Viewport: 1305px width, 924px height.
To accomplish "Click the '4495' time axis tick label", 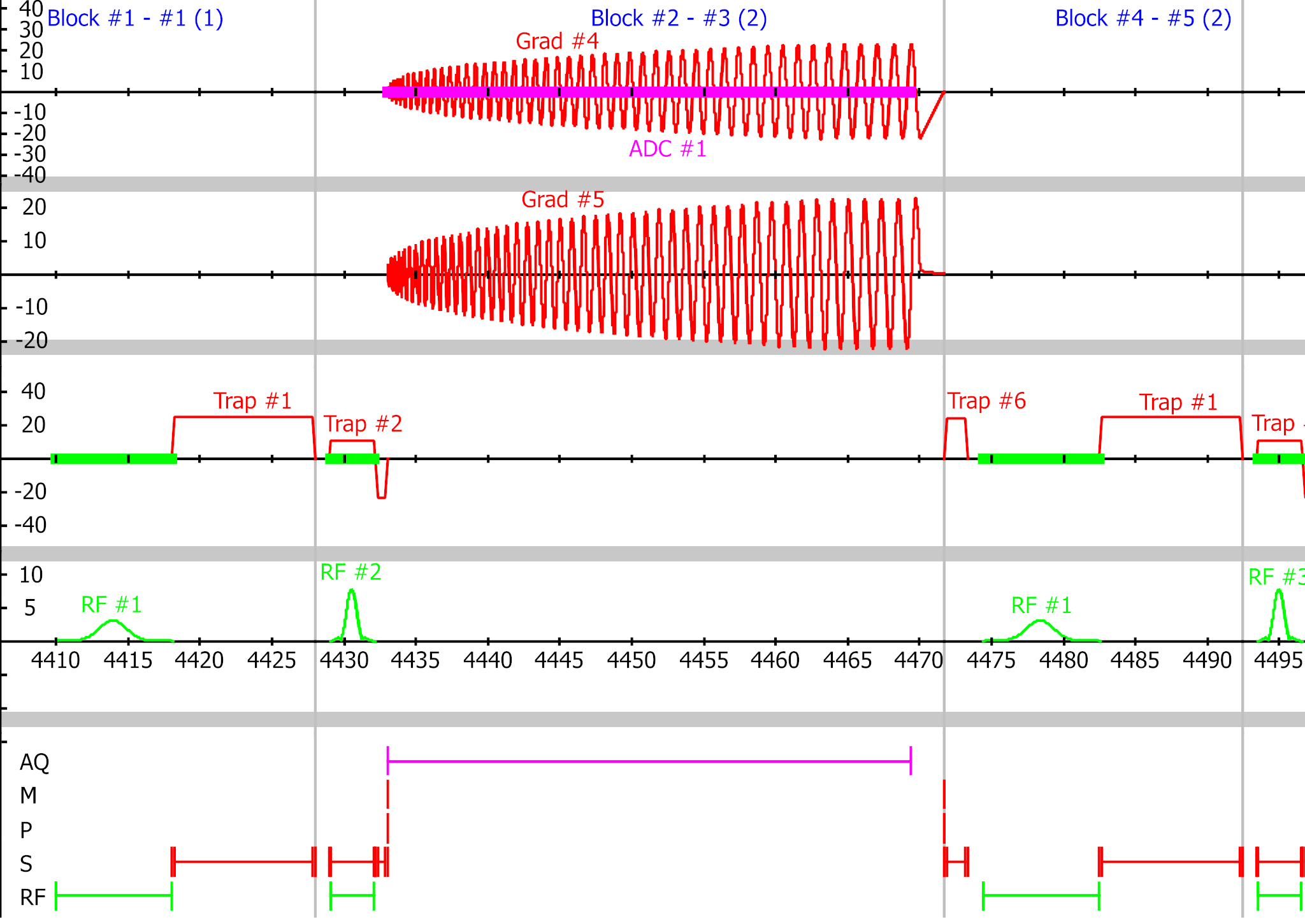I will coord(1279,660).
